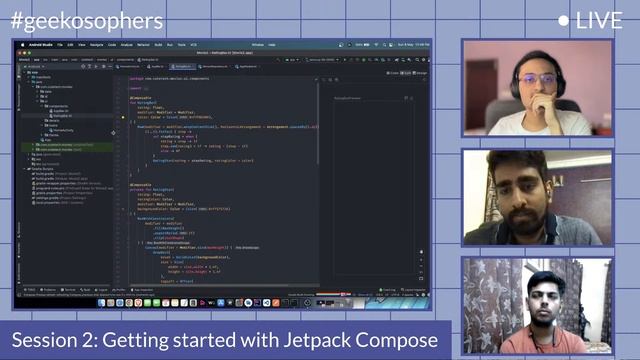Viewport: 640px width, 360px height.
Task: Open the File menu in Android Studio
Action: (60, 45)
